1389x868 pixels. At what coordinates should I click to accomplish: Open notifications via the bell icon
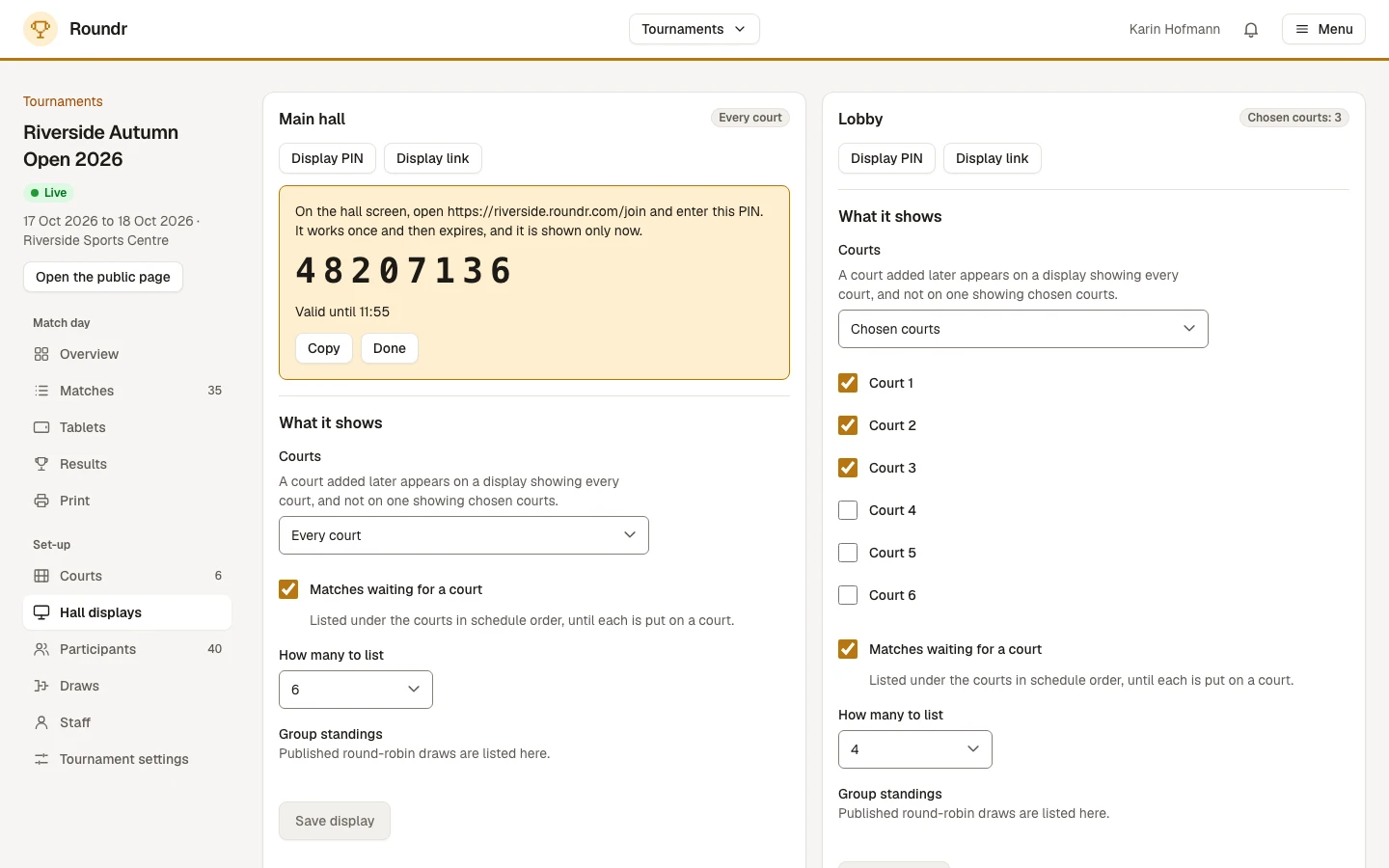(1251, 29)
